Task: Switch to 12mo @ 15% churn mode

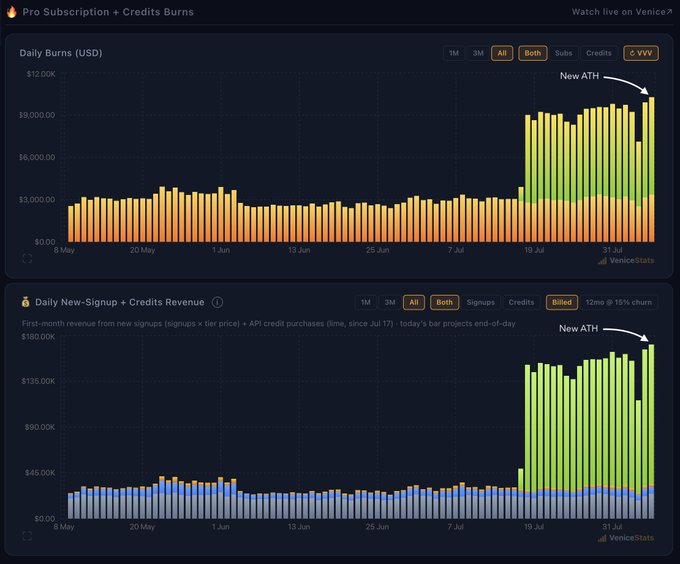Action: [x=618, y=302]
